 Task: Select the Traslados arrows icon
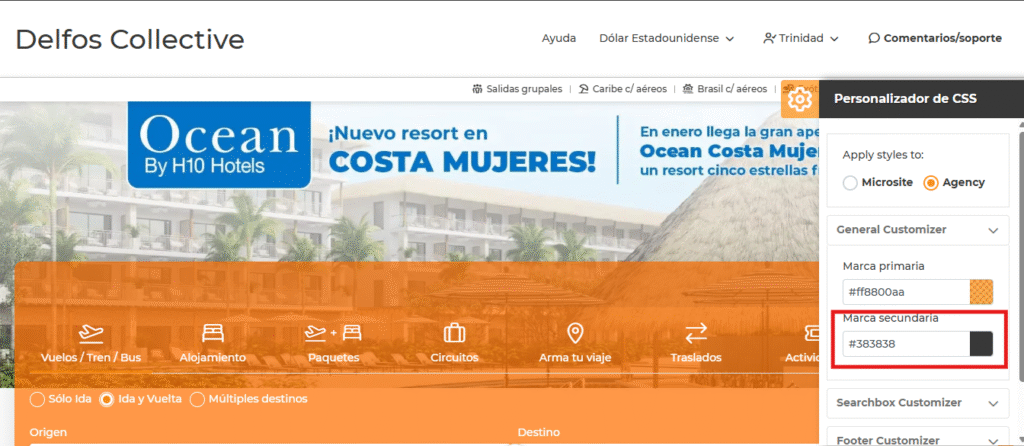coord(696,332)
